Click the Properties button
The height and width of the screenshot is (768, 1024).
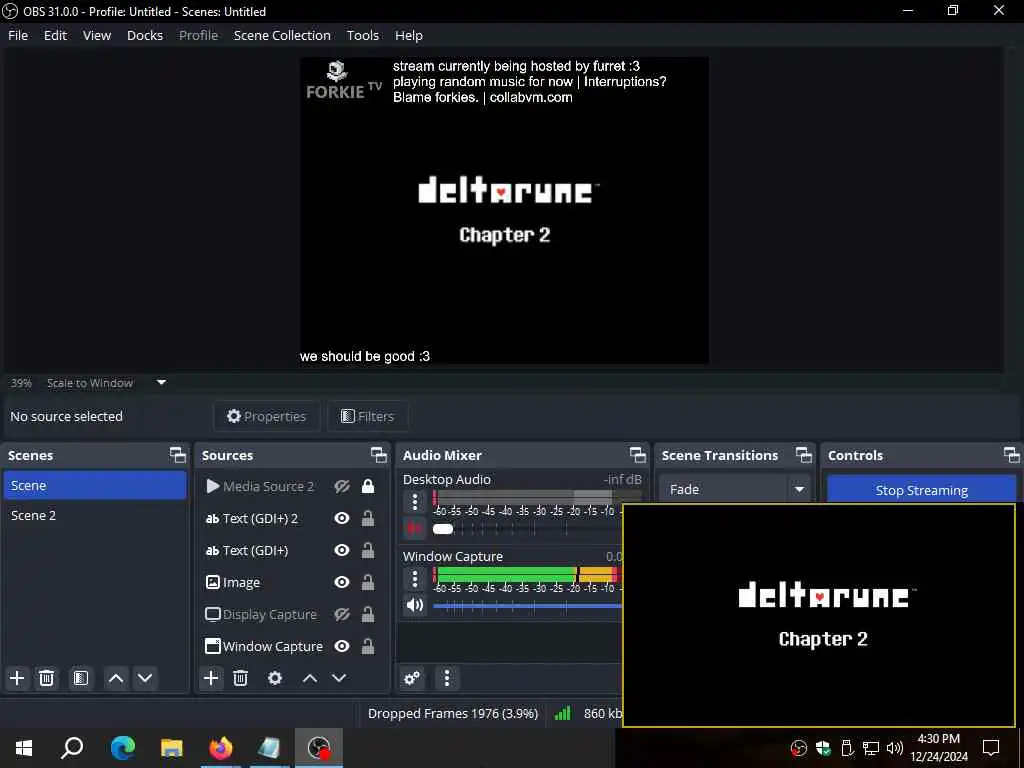(x=266, y=416)
